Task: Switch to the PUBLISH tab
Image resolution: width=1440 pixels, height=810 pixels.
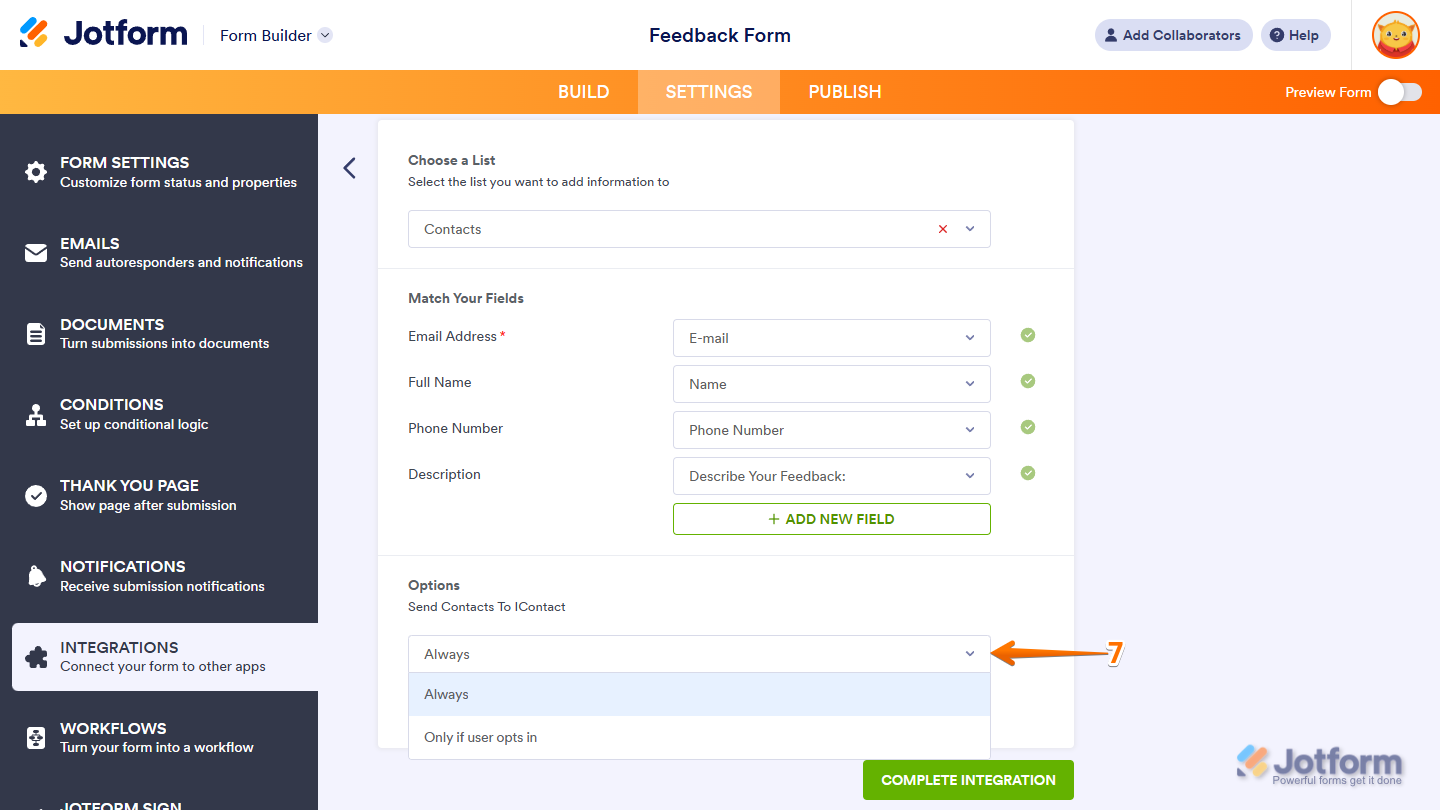Action: coord(844,91)
